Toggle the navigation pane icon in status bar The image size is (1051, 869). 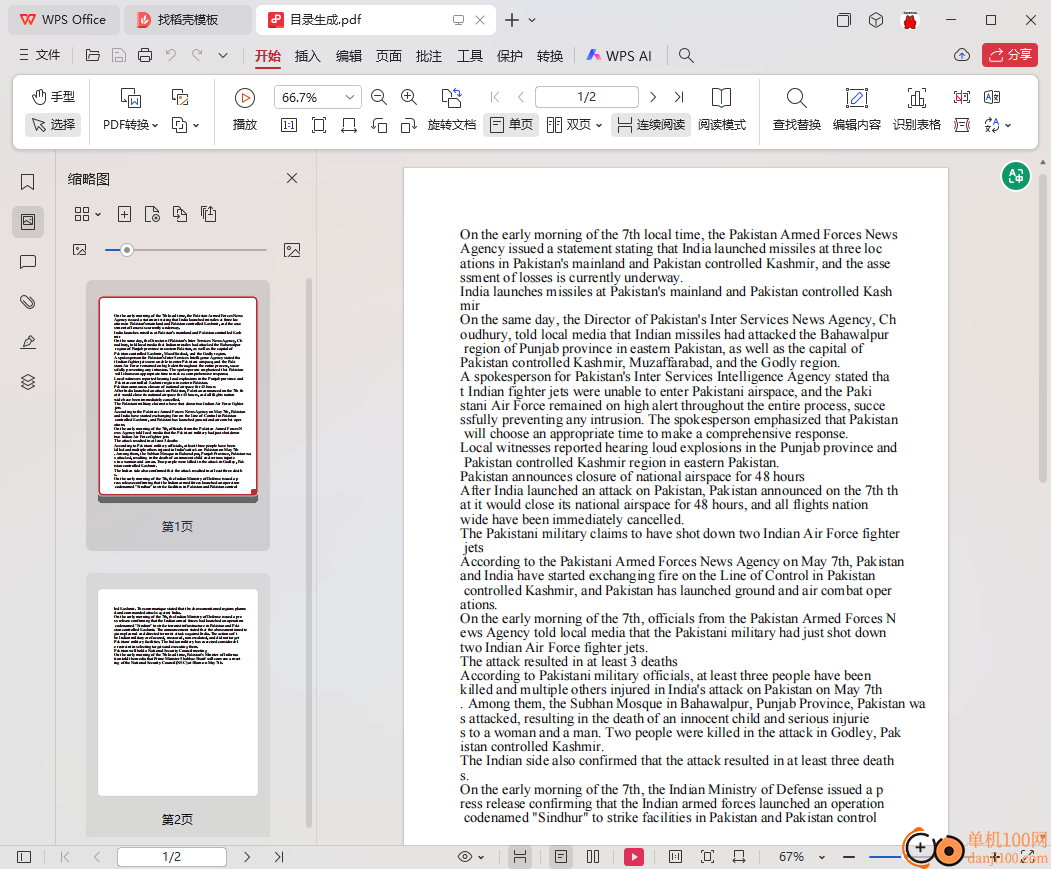click(24, 856)
